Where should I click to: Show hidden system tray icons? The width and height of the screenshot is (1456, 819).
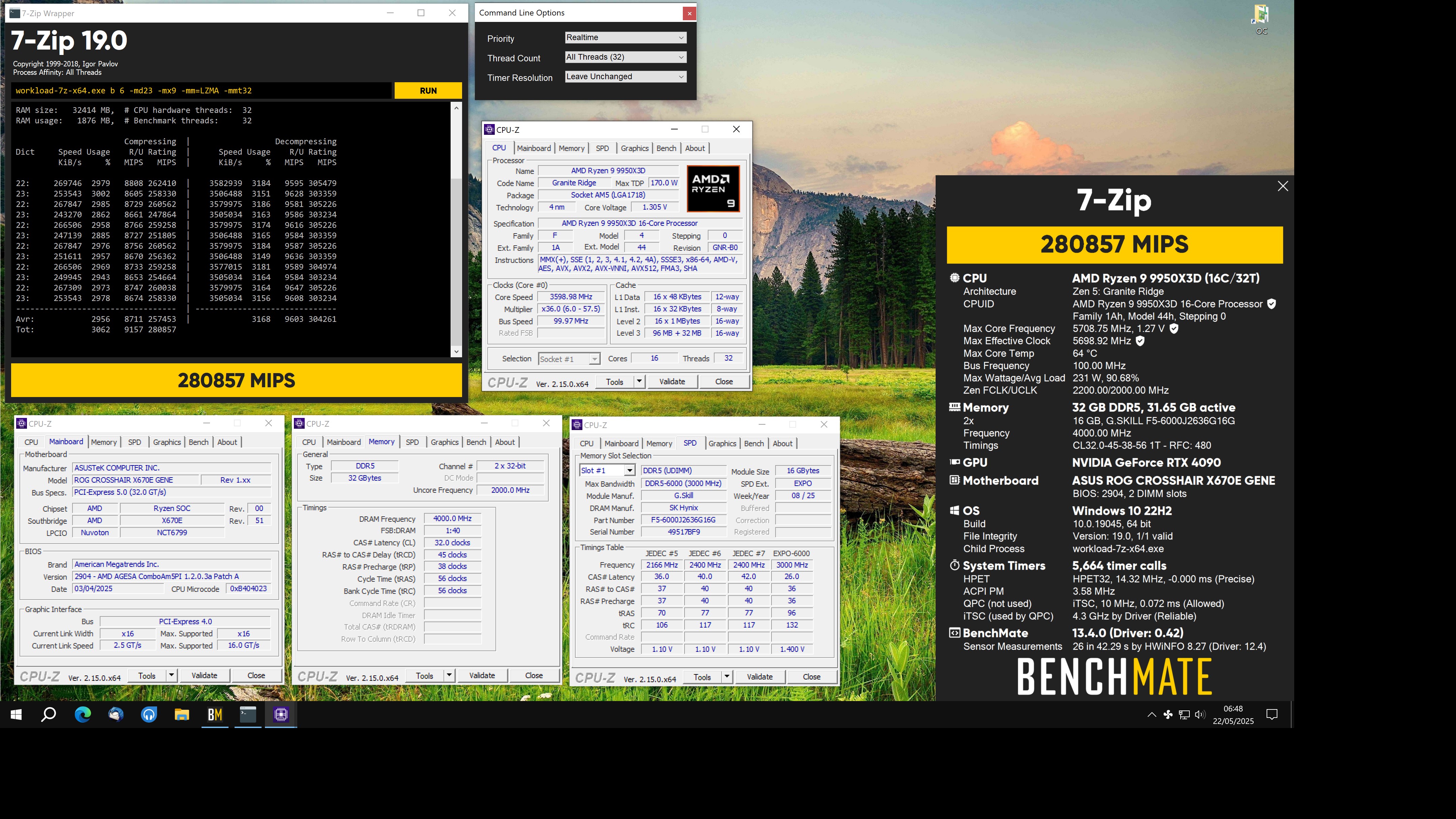coord(1151,715)
